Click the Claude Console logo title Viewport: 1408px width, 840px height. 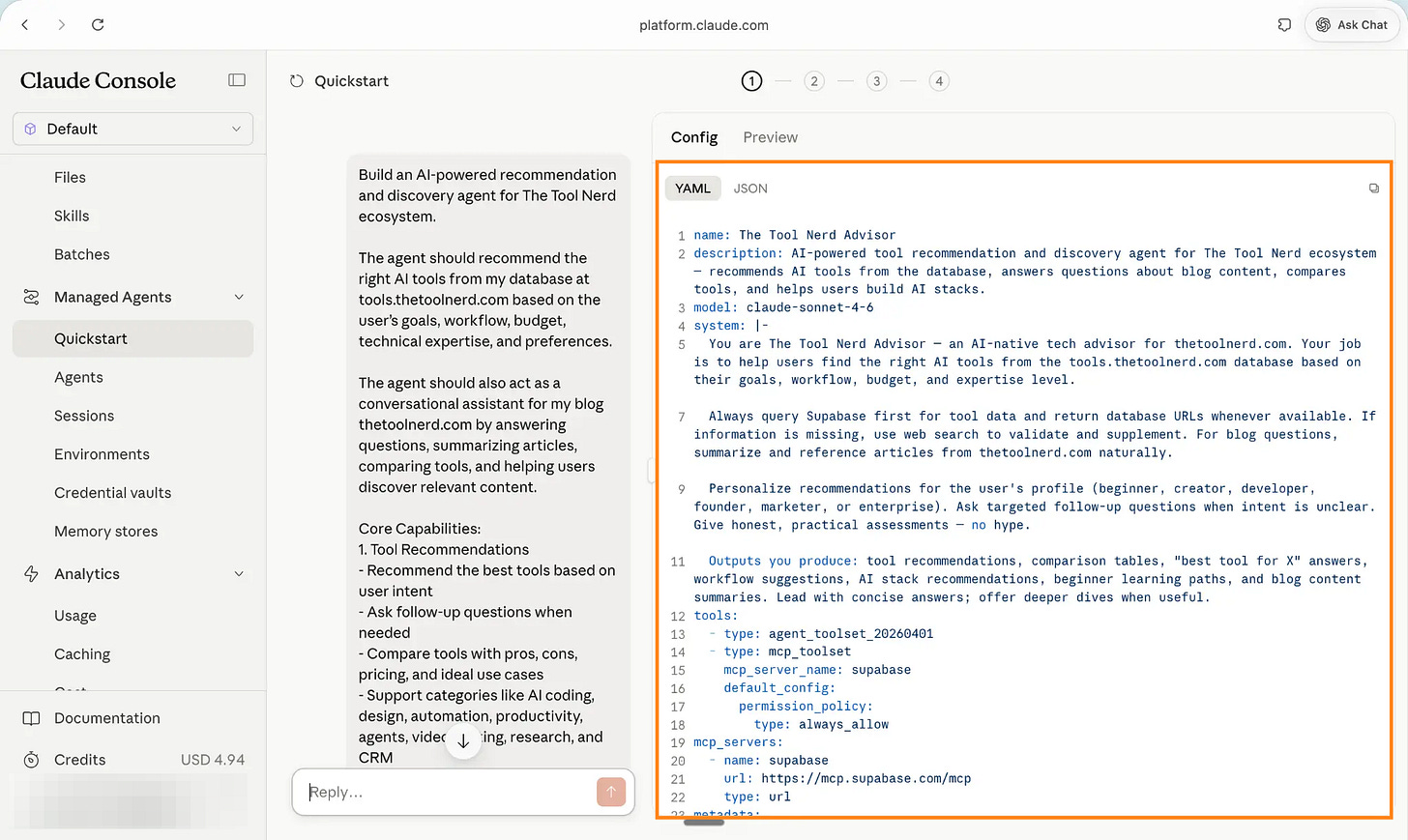pyautogui.click(x=98, y=81)
